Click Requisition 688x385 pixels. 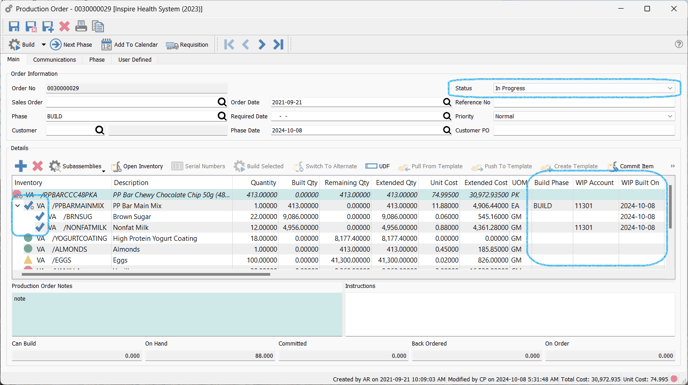click(187, 44)
